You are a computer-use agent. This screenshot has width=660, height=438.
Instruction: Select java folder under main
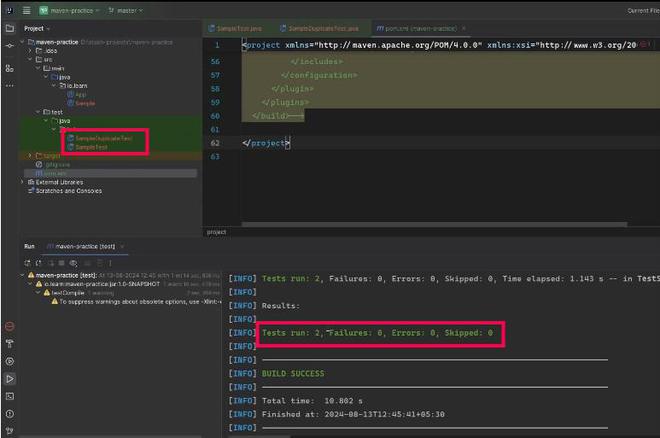[x=61, y=77]
